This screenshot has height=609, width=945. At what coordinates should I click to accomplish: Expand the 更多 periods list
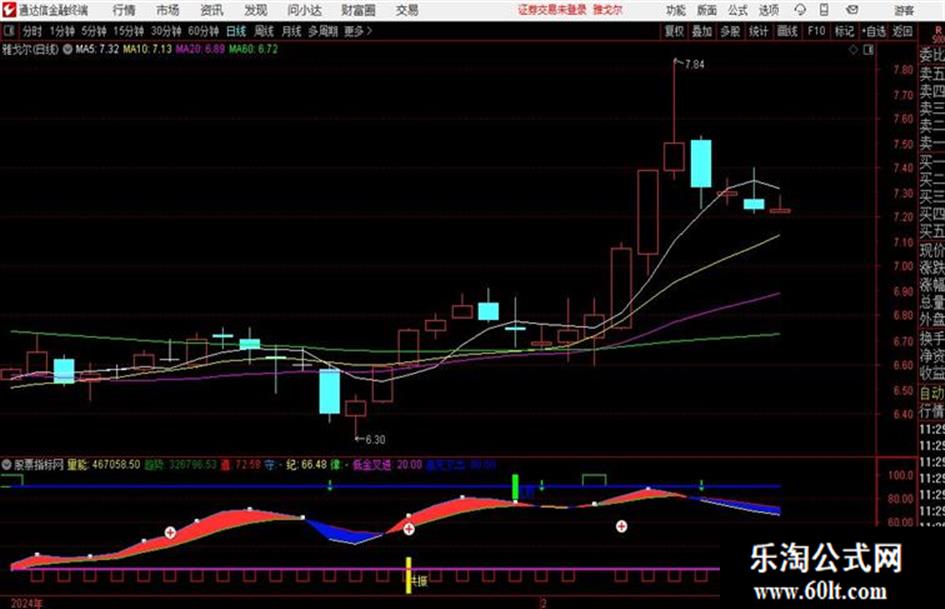point(358,31)
